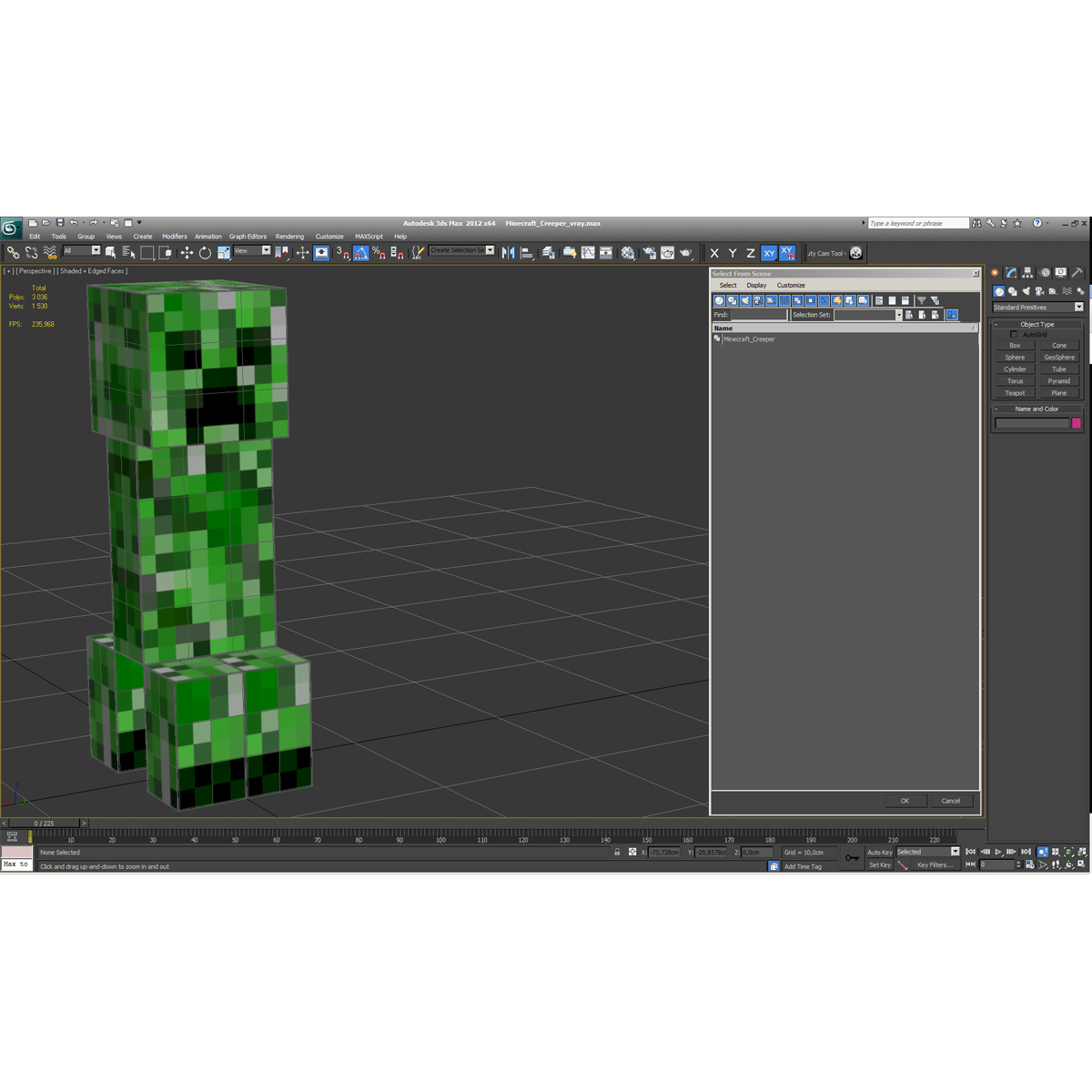Enable the Angle Snap toggle icon
The width and height of the screenshot is (1092, 1092).
(361, 252)
